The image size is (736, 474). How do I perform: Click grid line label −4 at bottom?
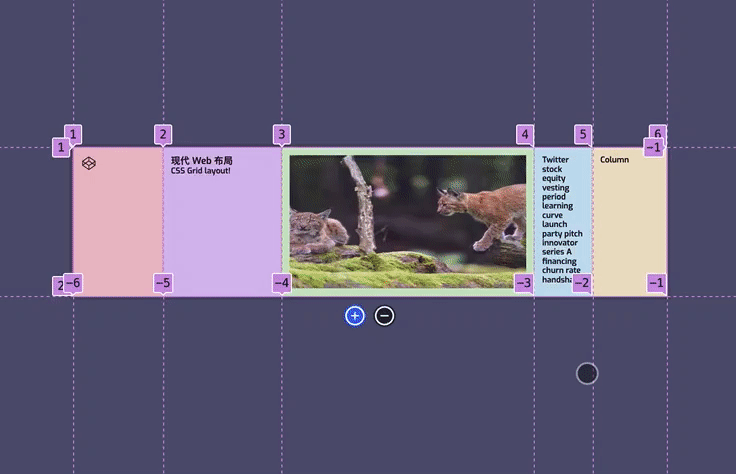282,283
